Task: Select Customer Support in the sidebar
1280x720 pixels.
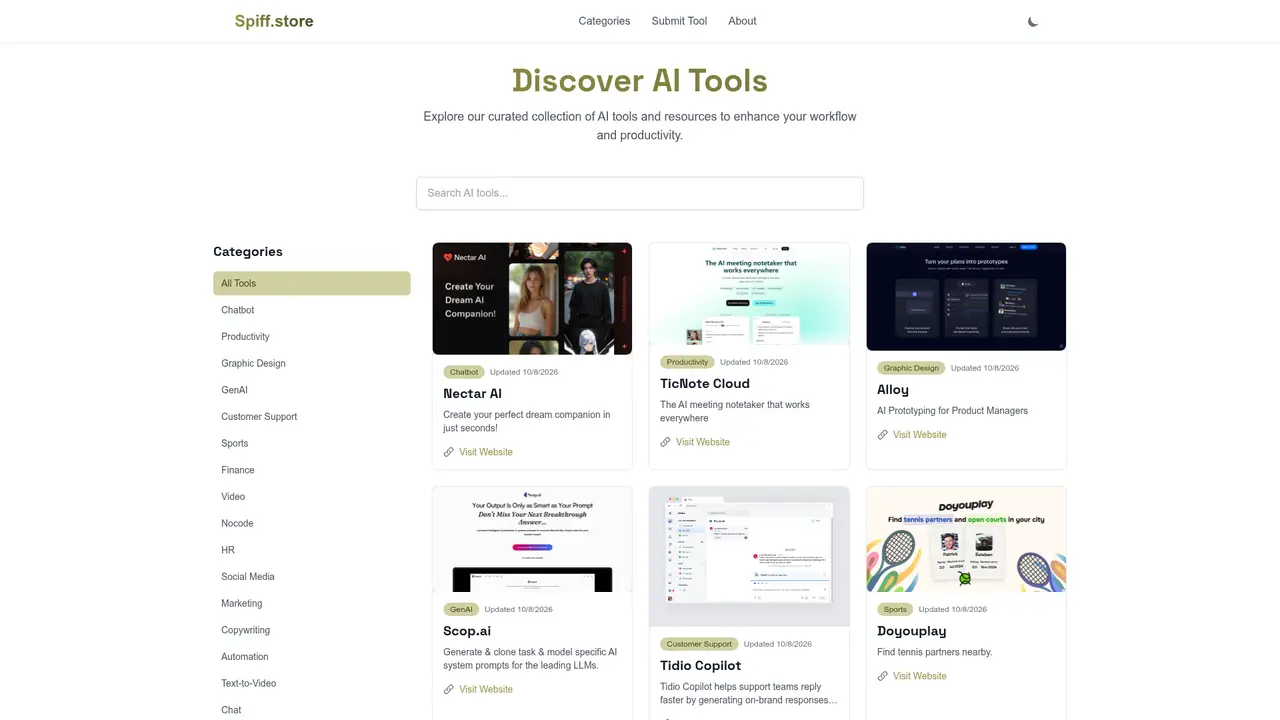Action: 312,417
